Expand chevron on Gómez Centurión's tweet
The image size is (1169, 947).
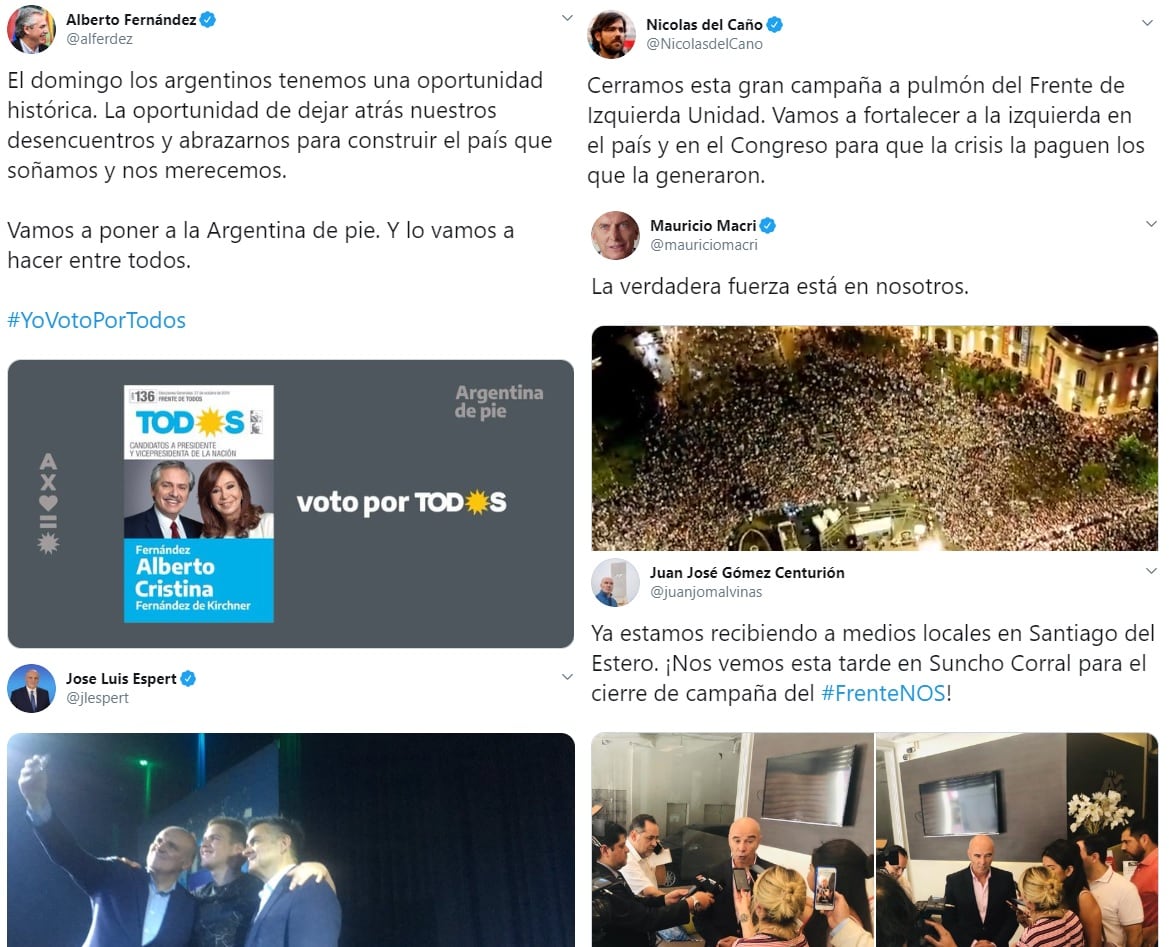point(1151,571)
